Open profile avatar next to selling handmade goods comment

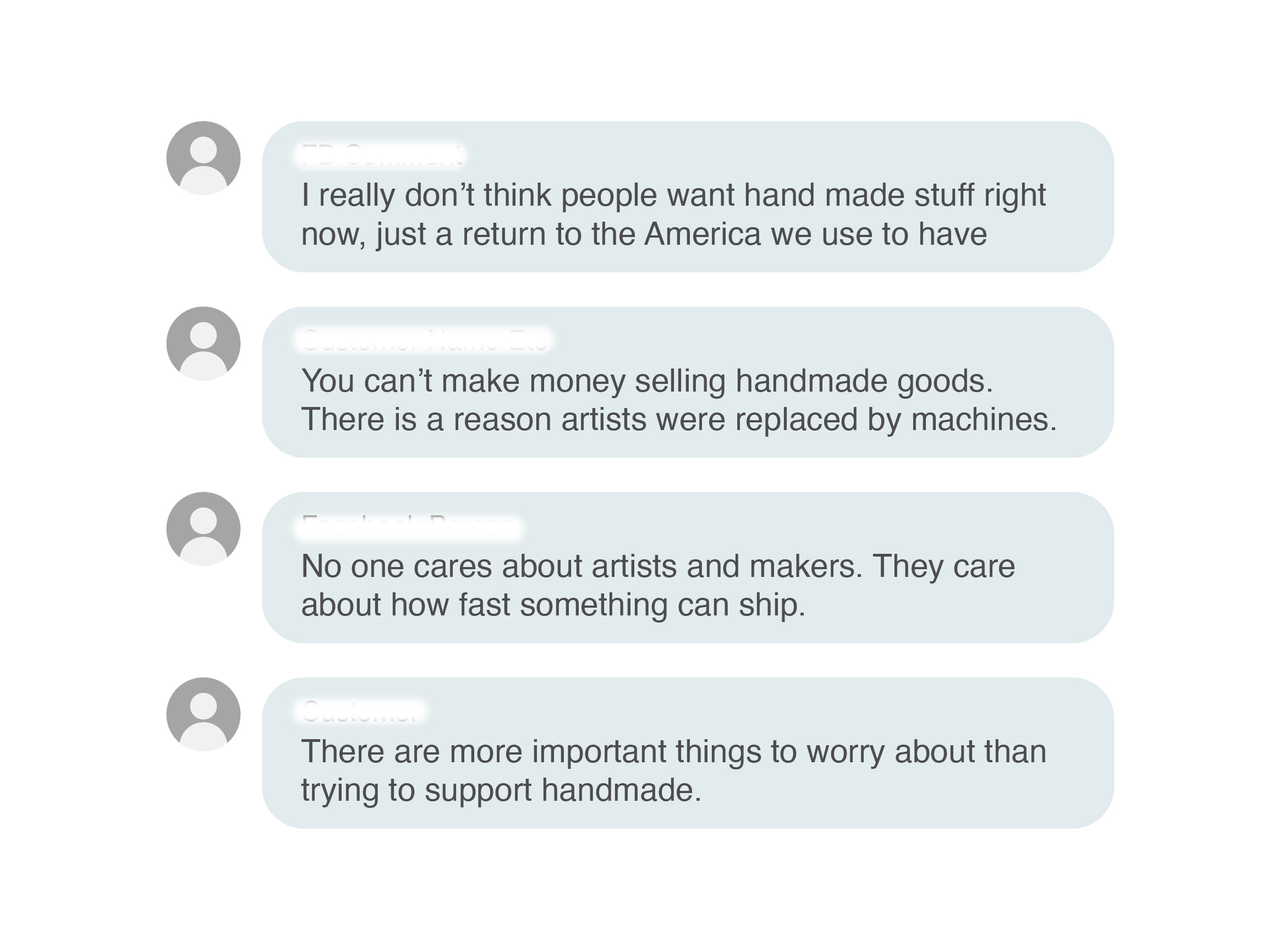click(x=203, y=343)
